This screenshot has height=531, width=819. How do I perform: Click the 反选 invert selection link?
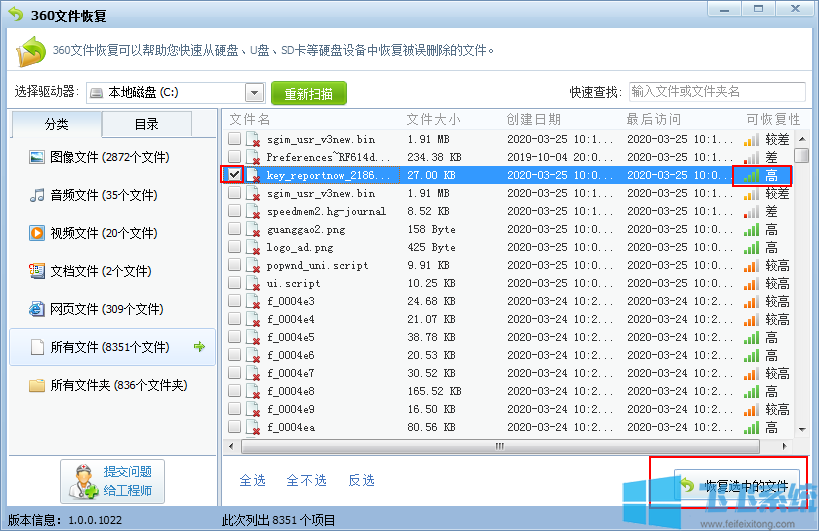361,480
